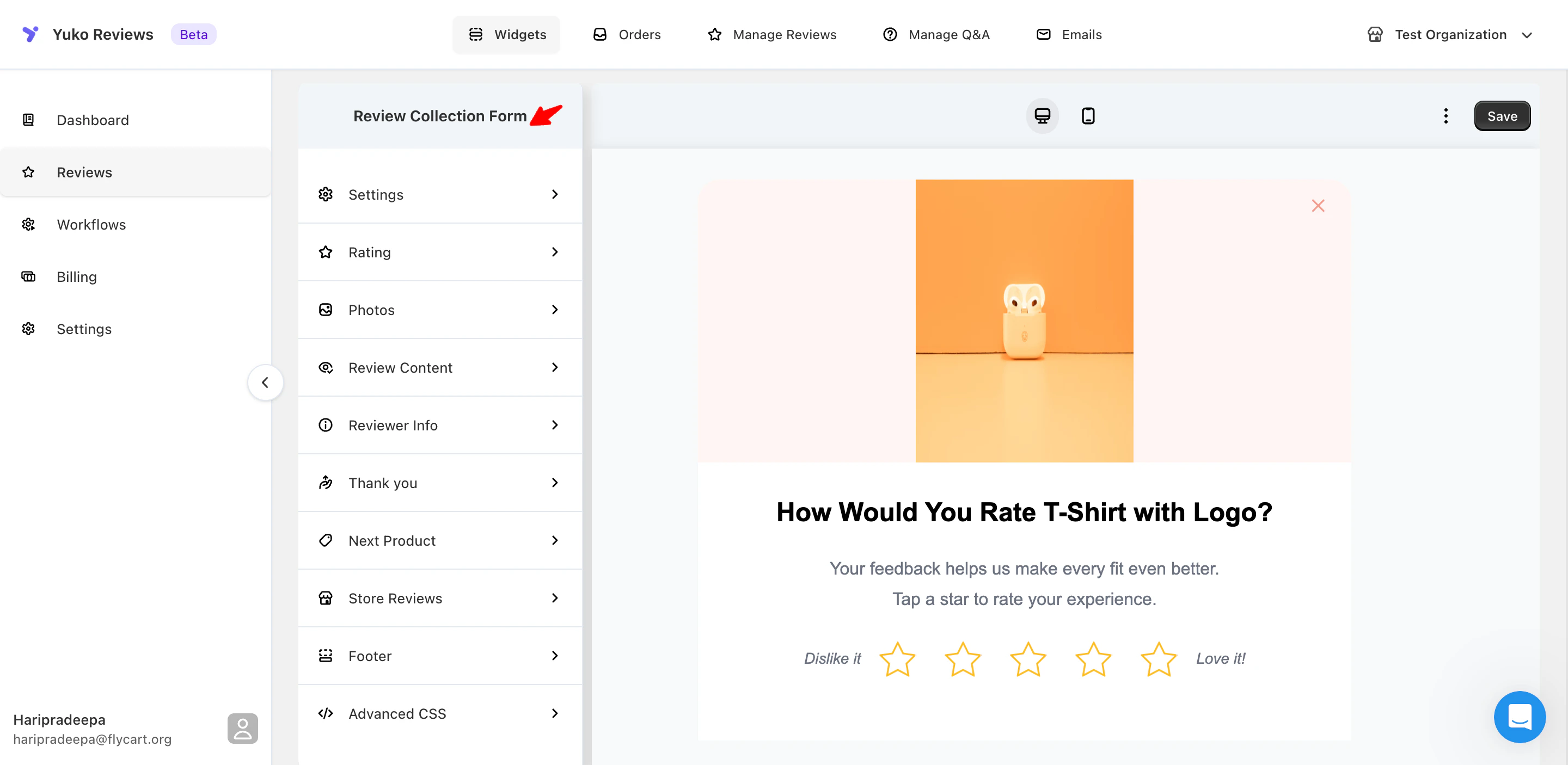Viewport: 1568px width, 765px height.
Task: Open the three-dot more options menu
Action: click(x=1445, y=115)
